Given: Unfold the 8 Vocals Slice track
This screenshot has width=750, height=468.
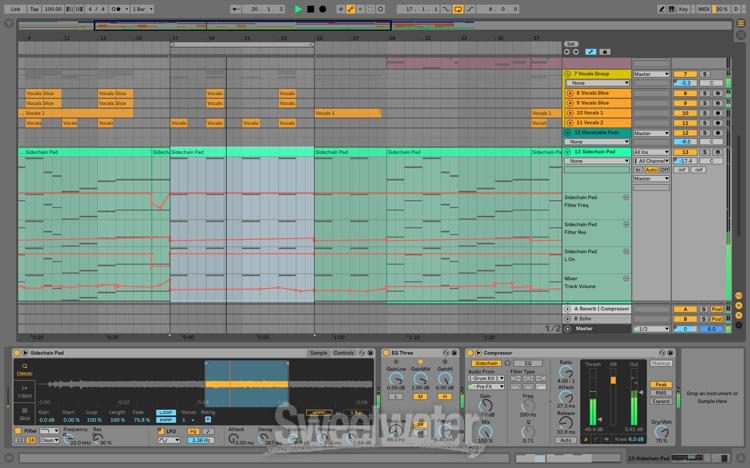Looking at the screenshot, I should (570, 93).
